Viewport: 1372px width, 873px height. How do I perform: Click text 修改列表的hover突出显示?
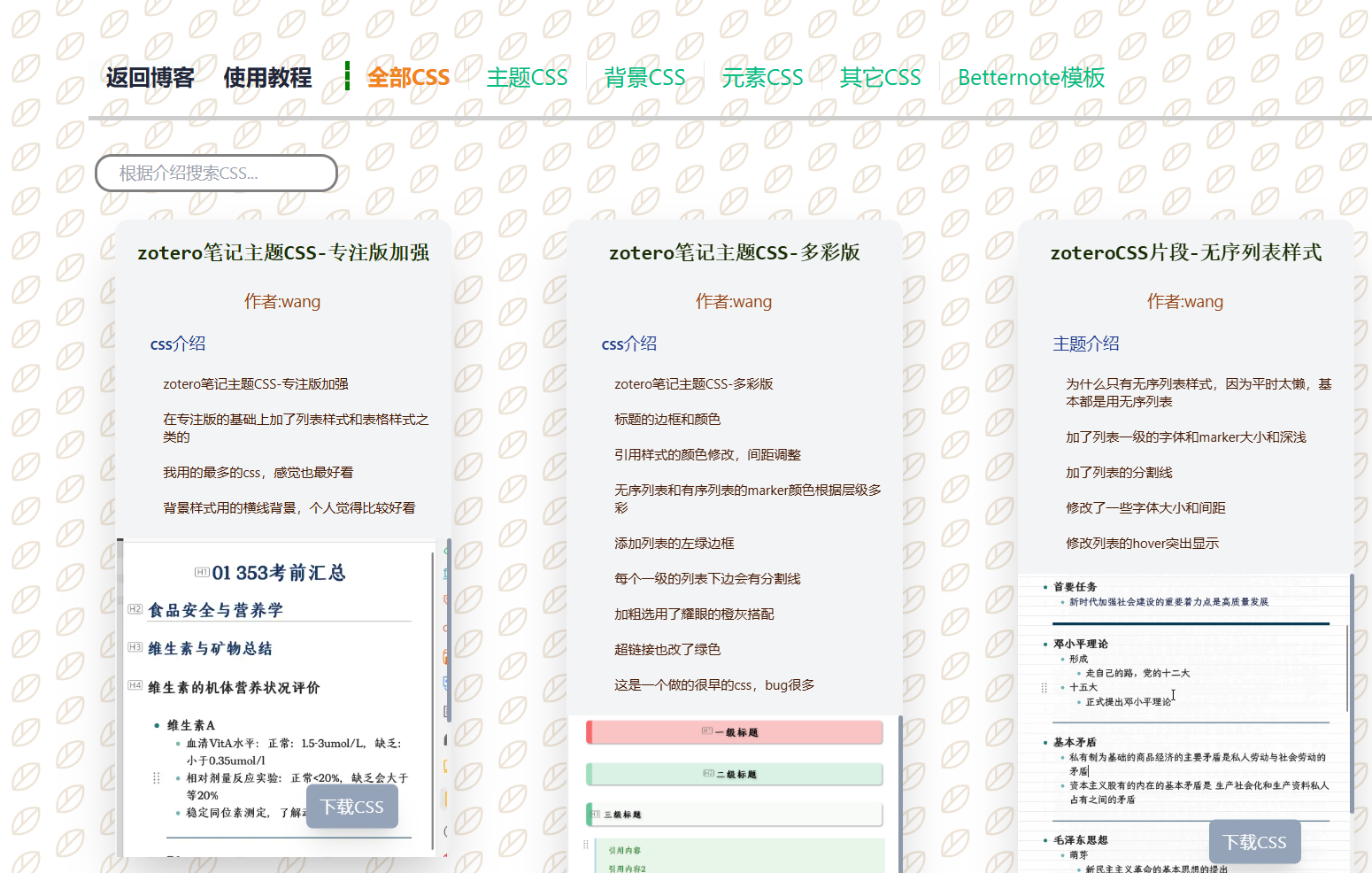[x=1142, y=544]
